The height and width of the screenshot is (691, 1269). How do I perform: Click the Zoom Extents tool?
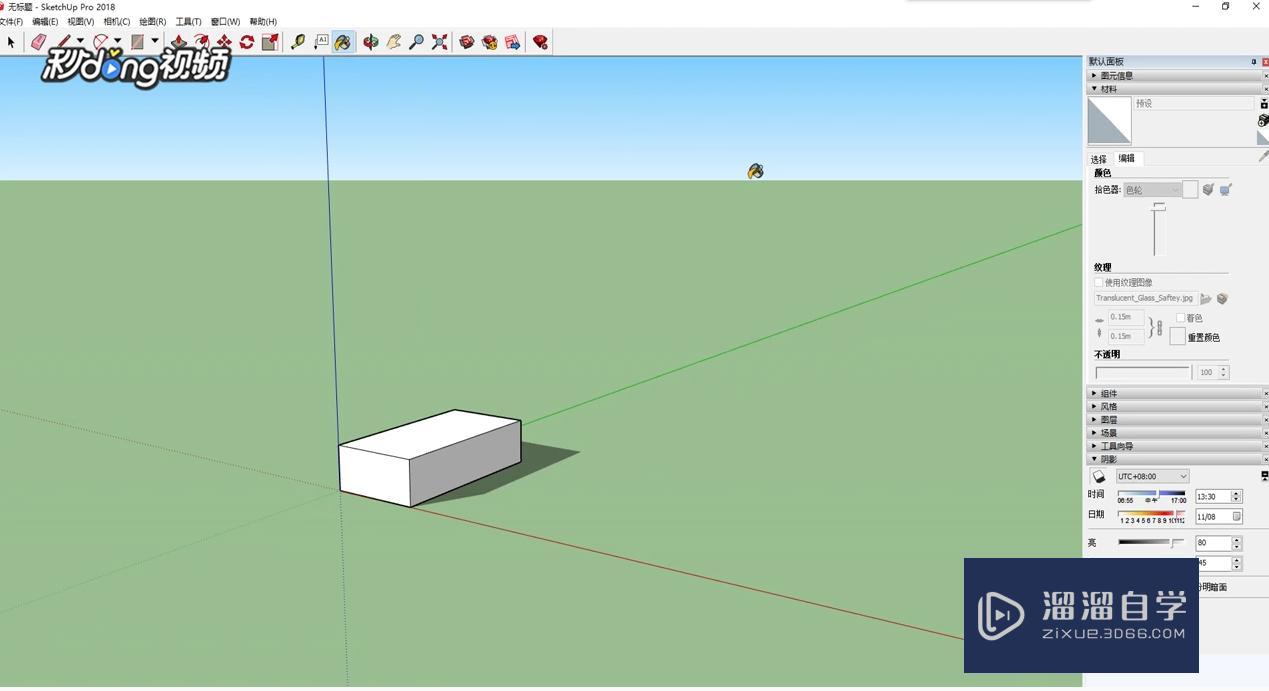[439, 42]
